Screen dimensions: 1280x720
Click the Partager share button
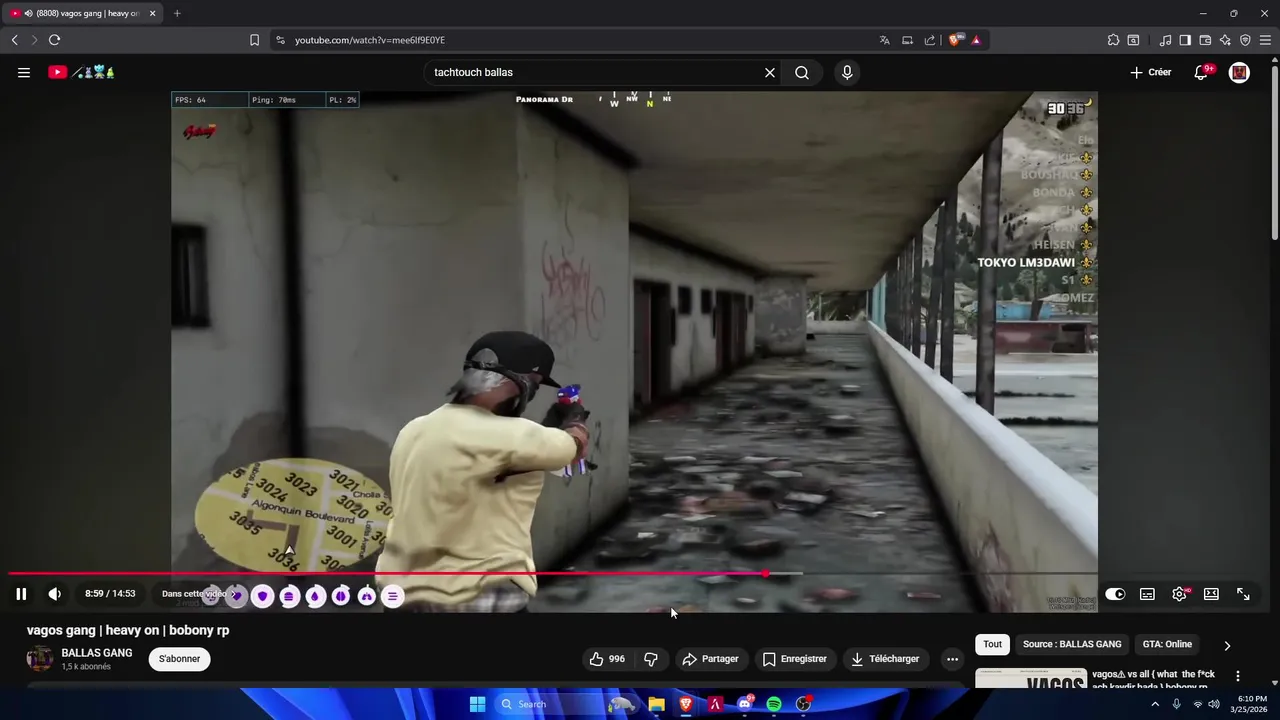click(x=710, y=659)
